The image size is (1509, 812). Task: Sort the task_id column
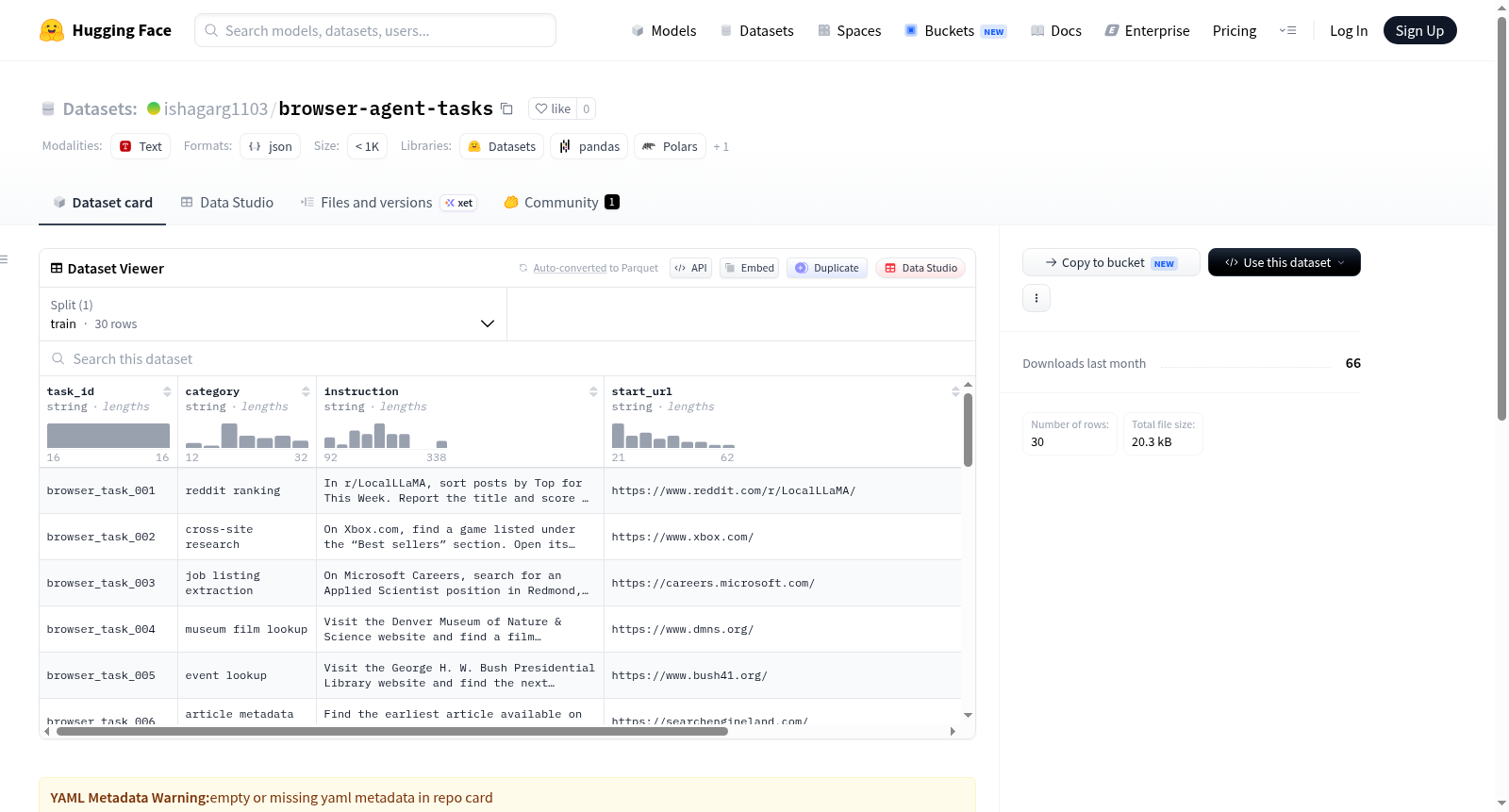pyautogui.click(x=167, y=391)
